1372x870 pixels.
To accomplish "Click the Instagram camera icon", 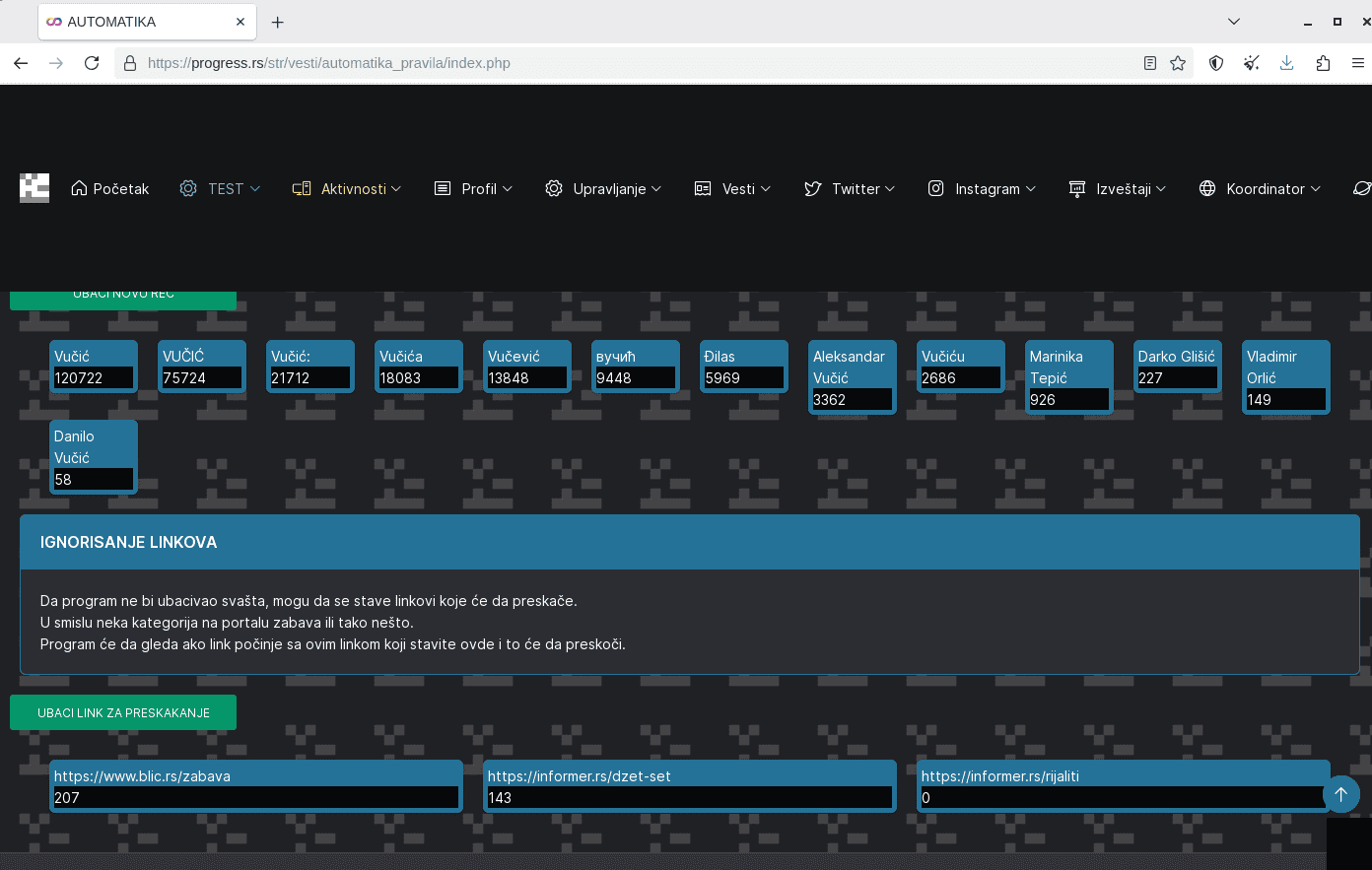I will click(936, 188).
